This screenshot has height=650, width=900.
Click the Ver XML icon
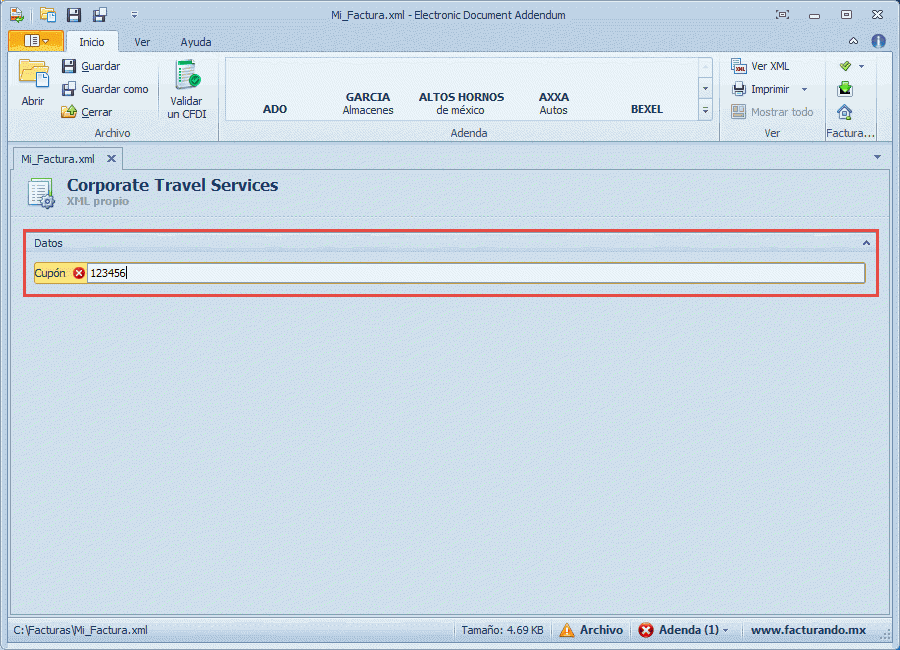click(739, 66)
